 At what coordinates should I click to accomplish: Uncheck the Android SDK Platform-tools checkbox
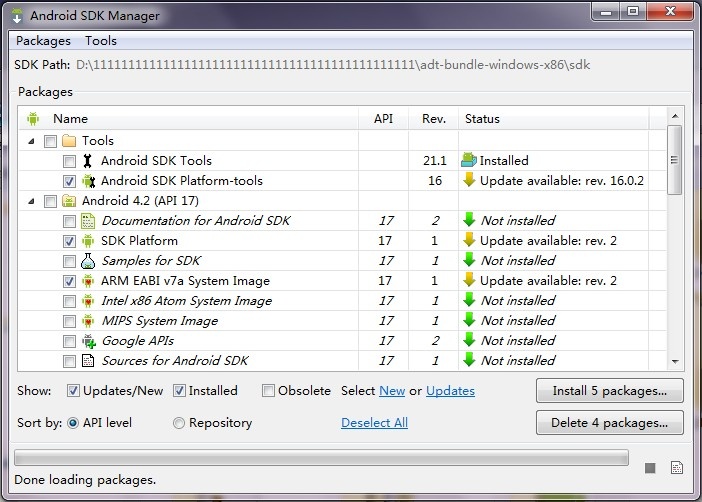(69, 181)
